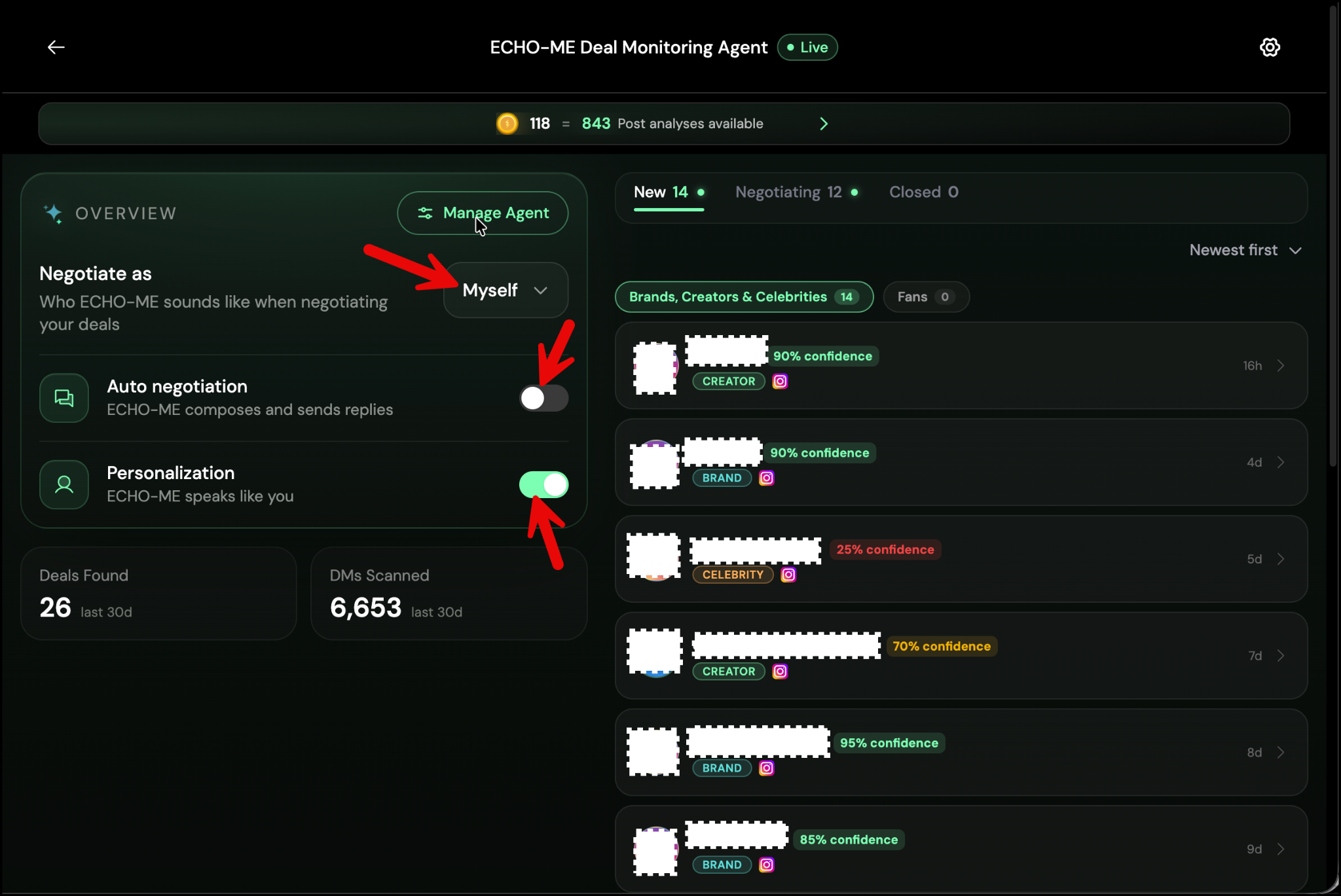This screenshot has height=896, width=1341.
Task: Click the Personalization person icon
Action: click(64, 484)
